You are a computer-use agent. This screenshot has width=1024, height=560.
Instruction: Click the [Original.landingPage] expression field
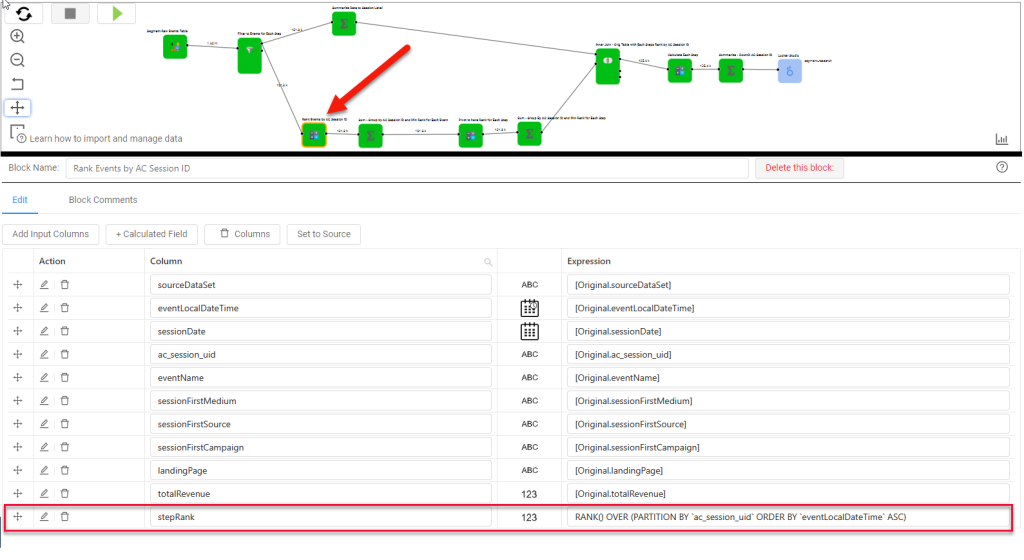tap(788, 471)
